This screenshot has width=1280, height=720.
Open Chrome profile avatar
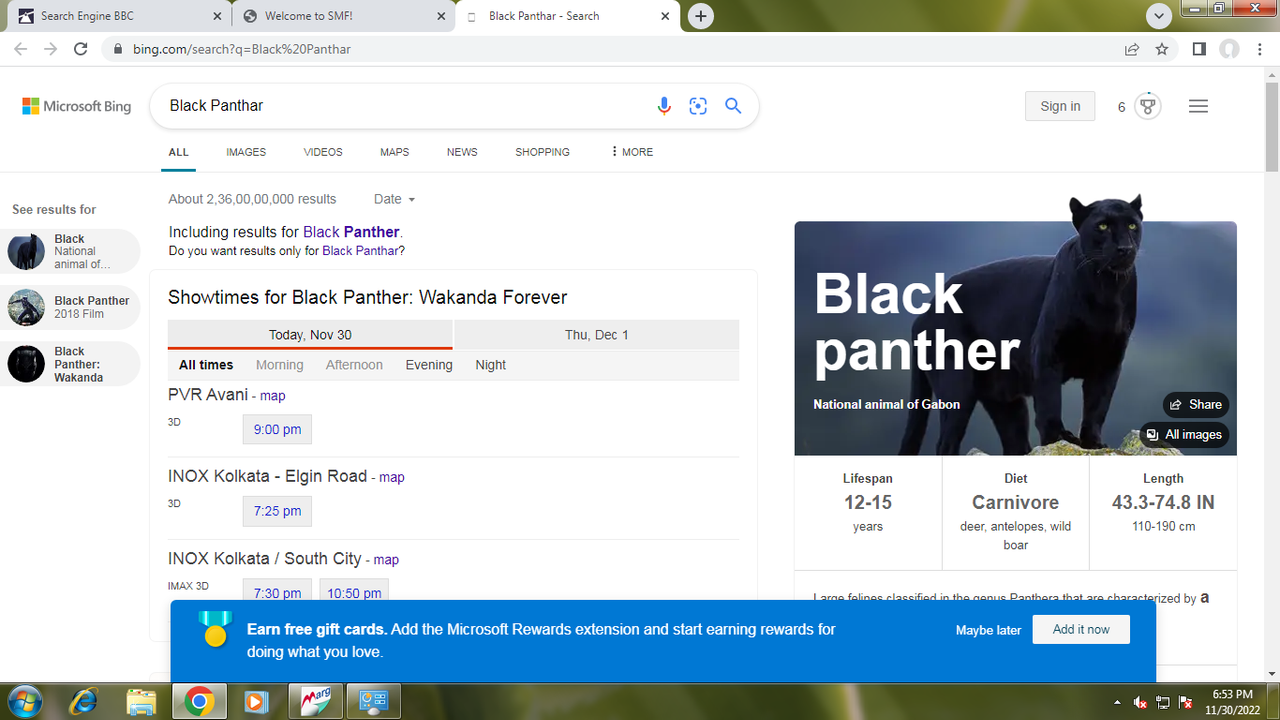1229,49
